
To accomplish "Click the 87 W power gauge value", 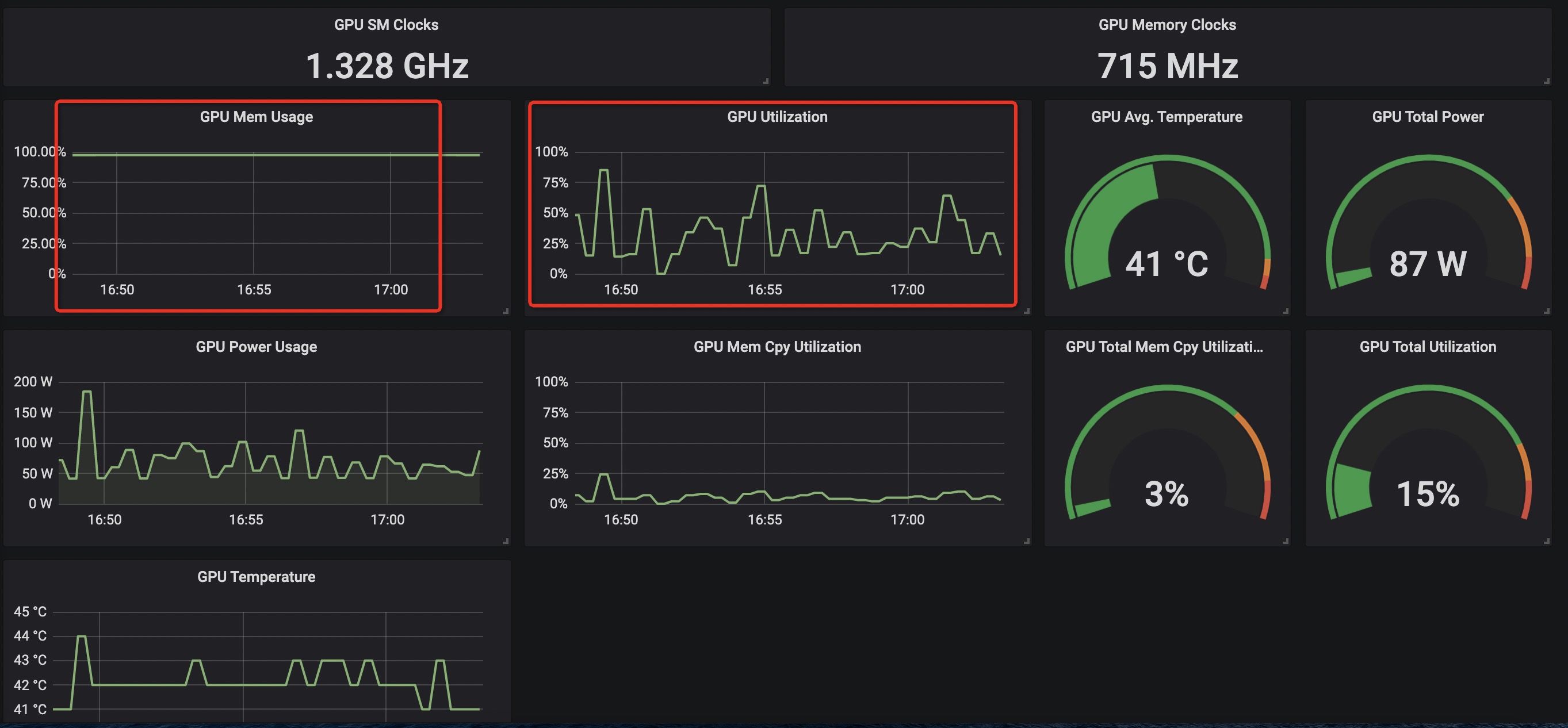I will pyautogui.click(x=1428, y=264).
